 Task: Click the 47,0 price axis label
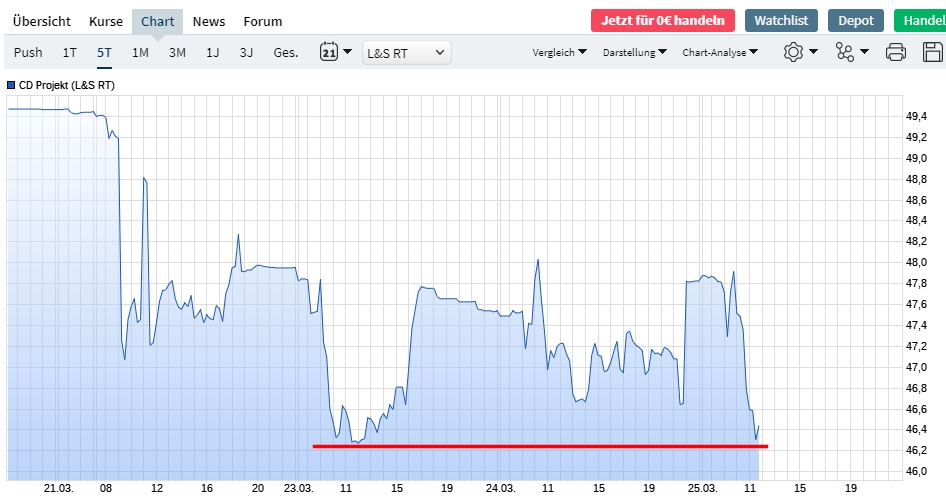tap(916, 367)
